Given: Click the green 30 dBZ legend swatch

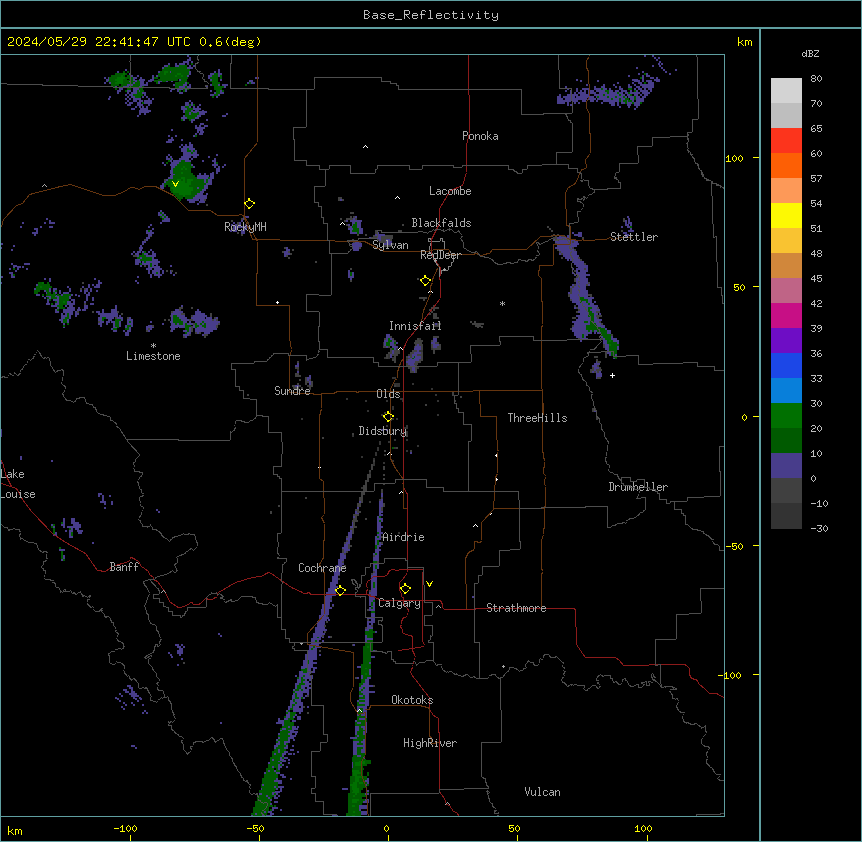Looking at the screenshot, I should pyautogui.click(x=786, y=416).
